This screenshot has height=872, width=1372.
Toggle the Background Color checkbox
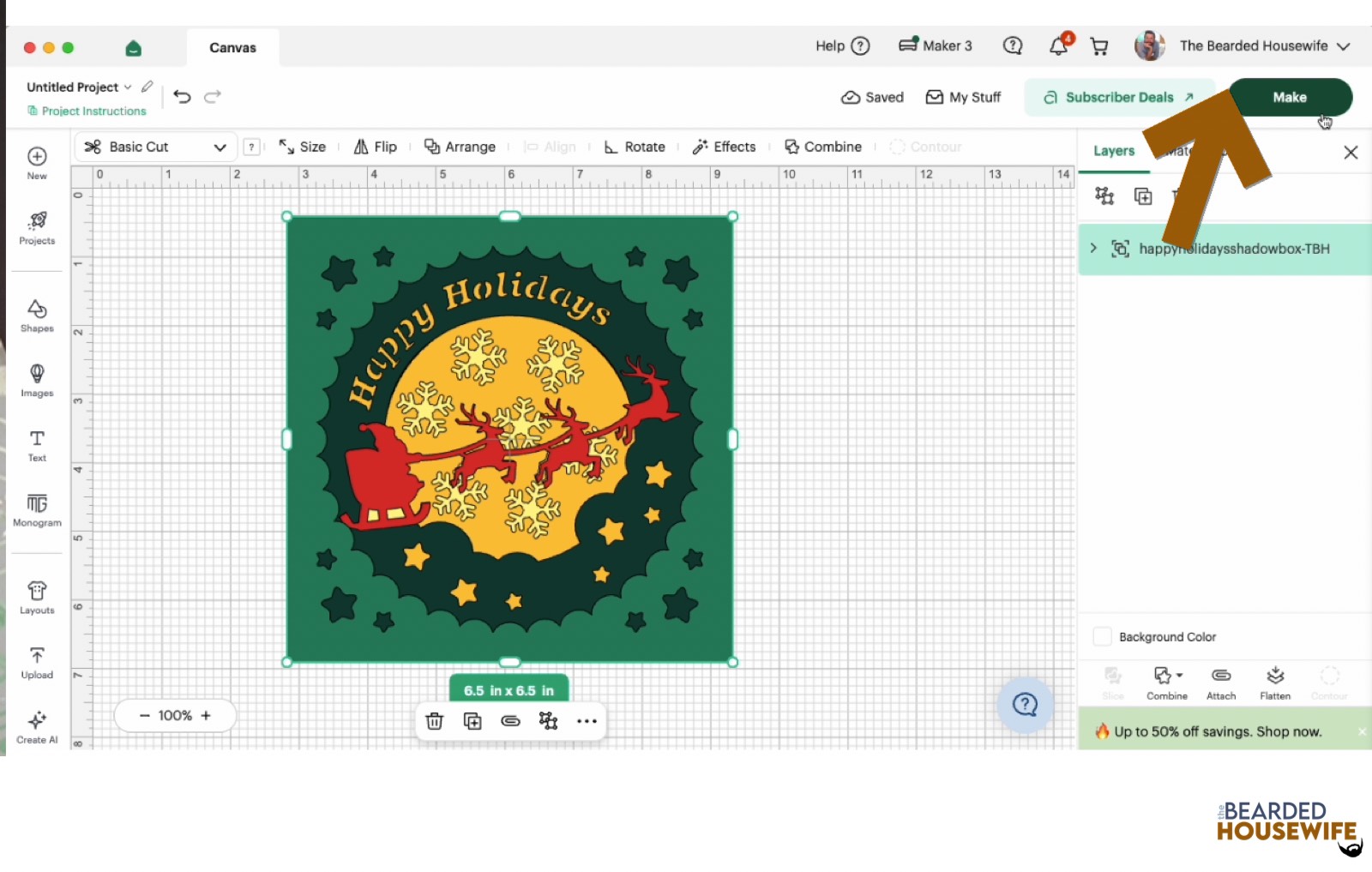coord(1103,636)
